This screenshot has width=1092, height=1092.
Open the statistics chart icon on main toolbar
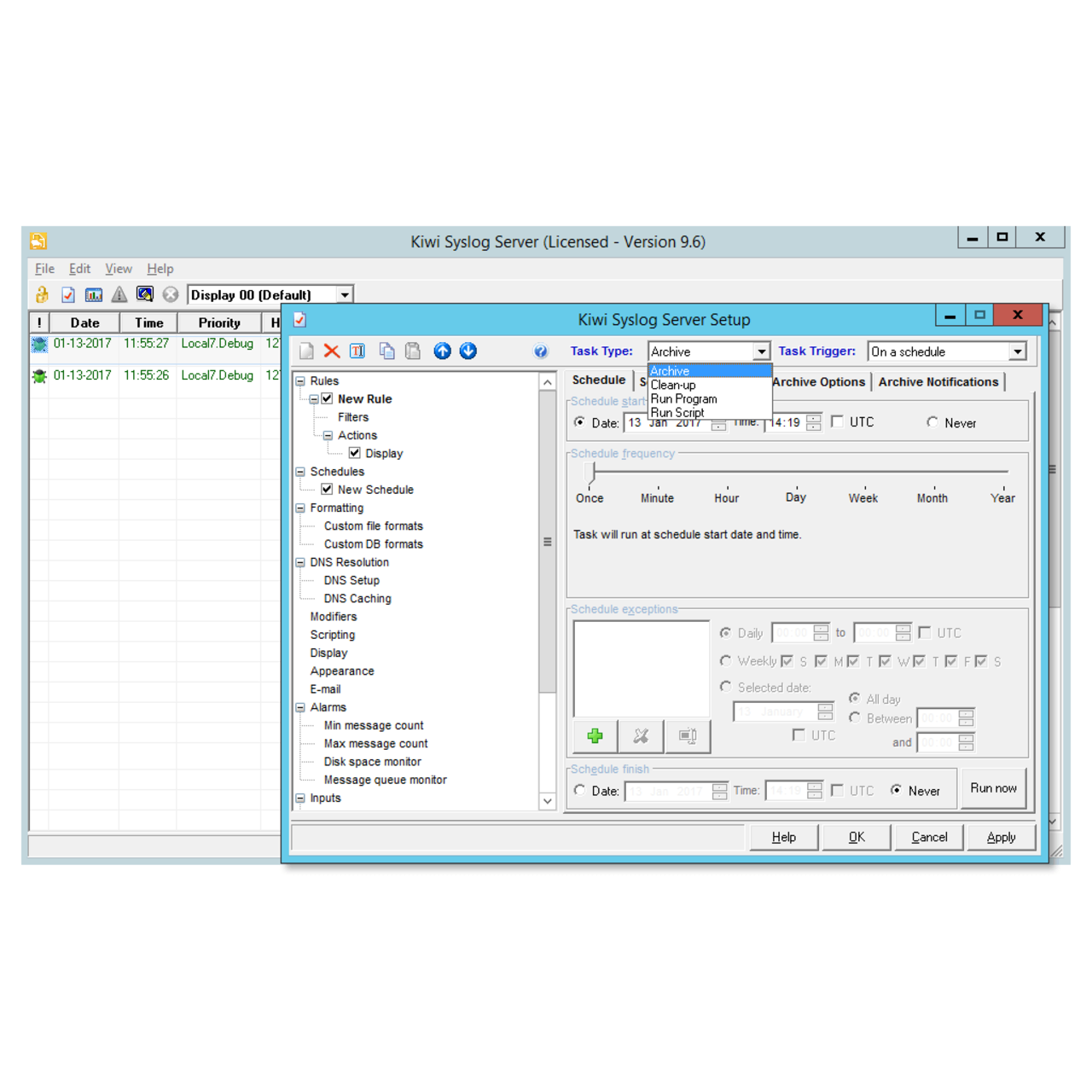click(x=93, y=294)
